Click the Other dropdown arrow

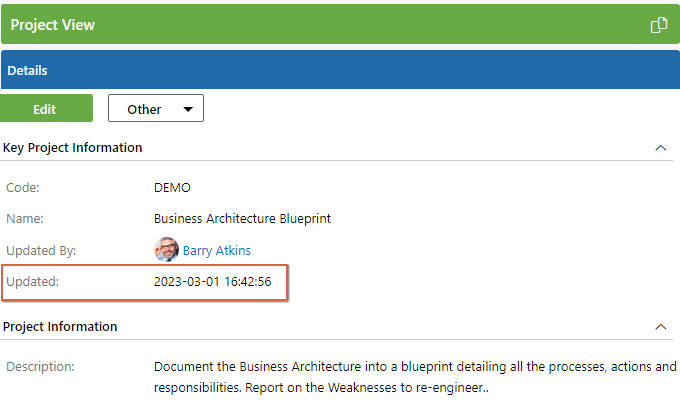coord(188,109)
